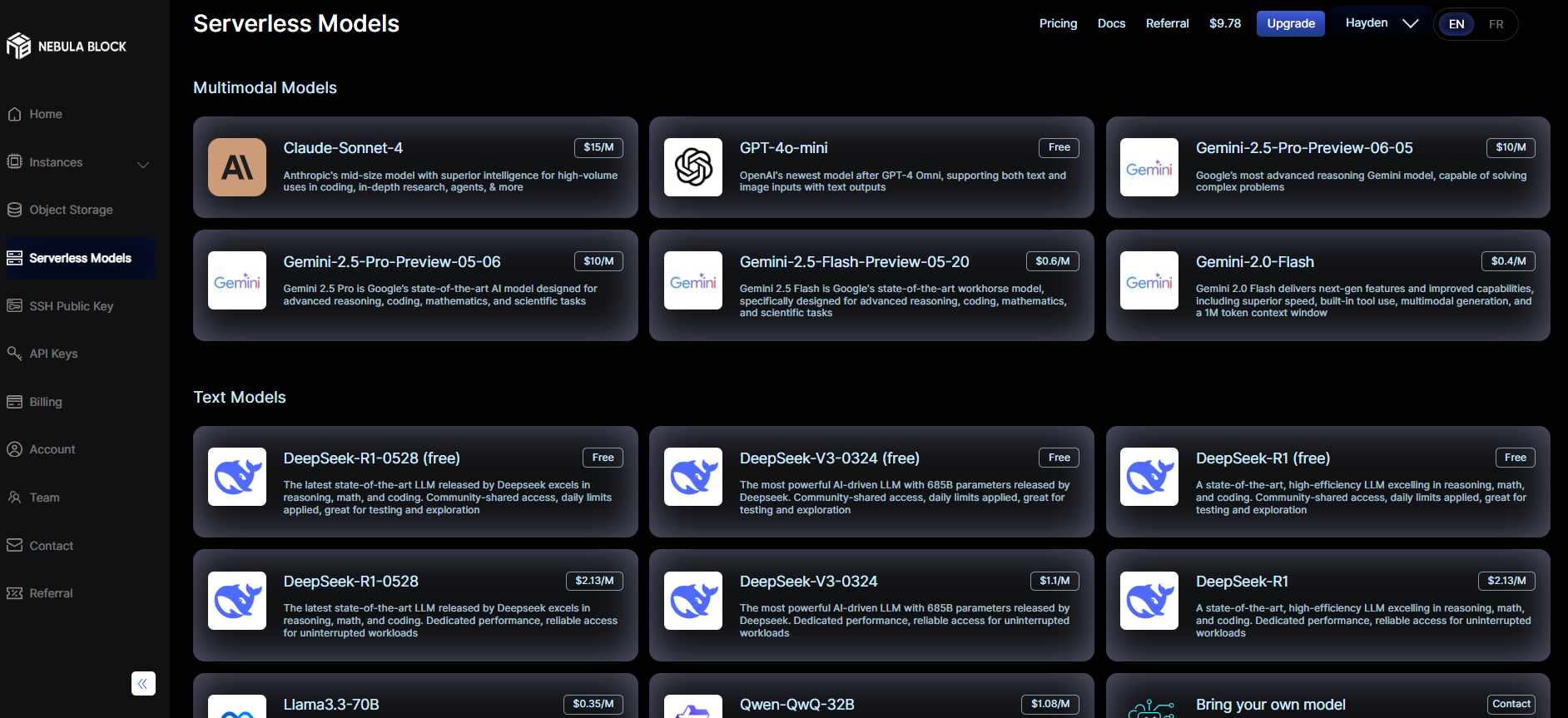Viewport: 1568px width, 718px height.
Task: Click the Team people icon
Action: [14, 498]
